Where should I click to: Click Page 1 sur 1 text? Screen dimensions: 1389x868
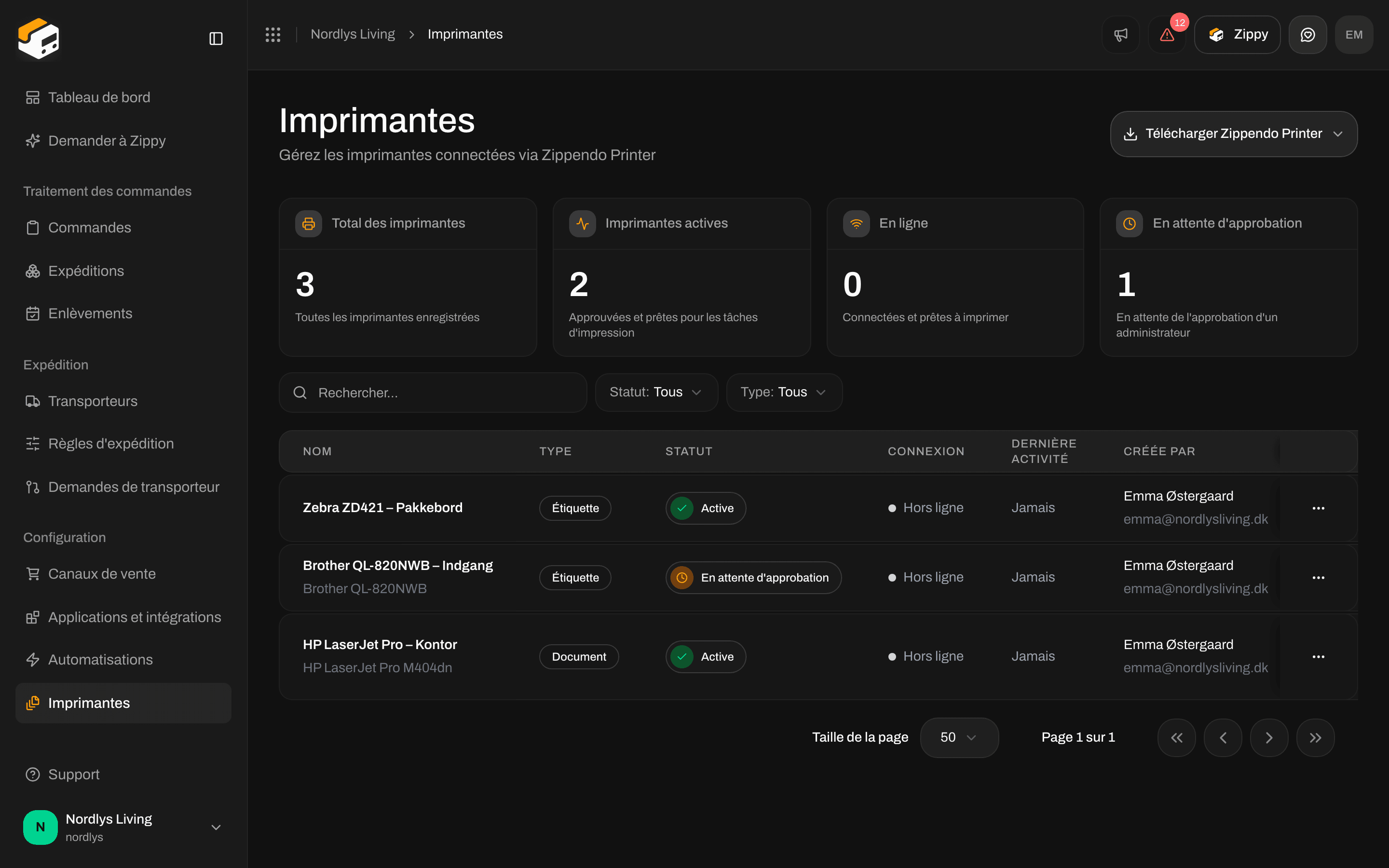point(1078,738)
